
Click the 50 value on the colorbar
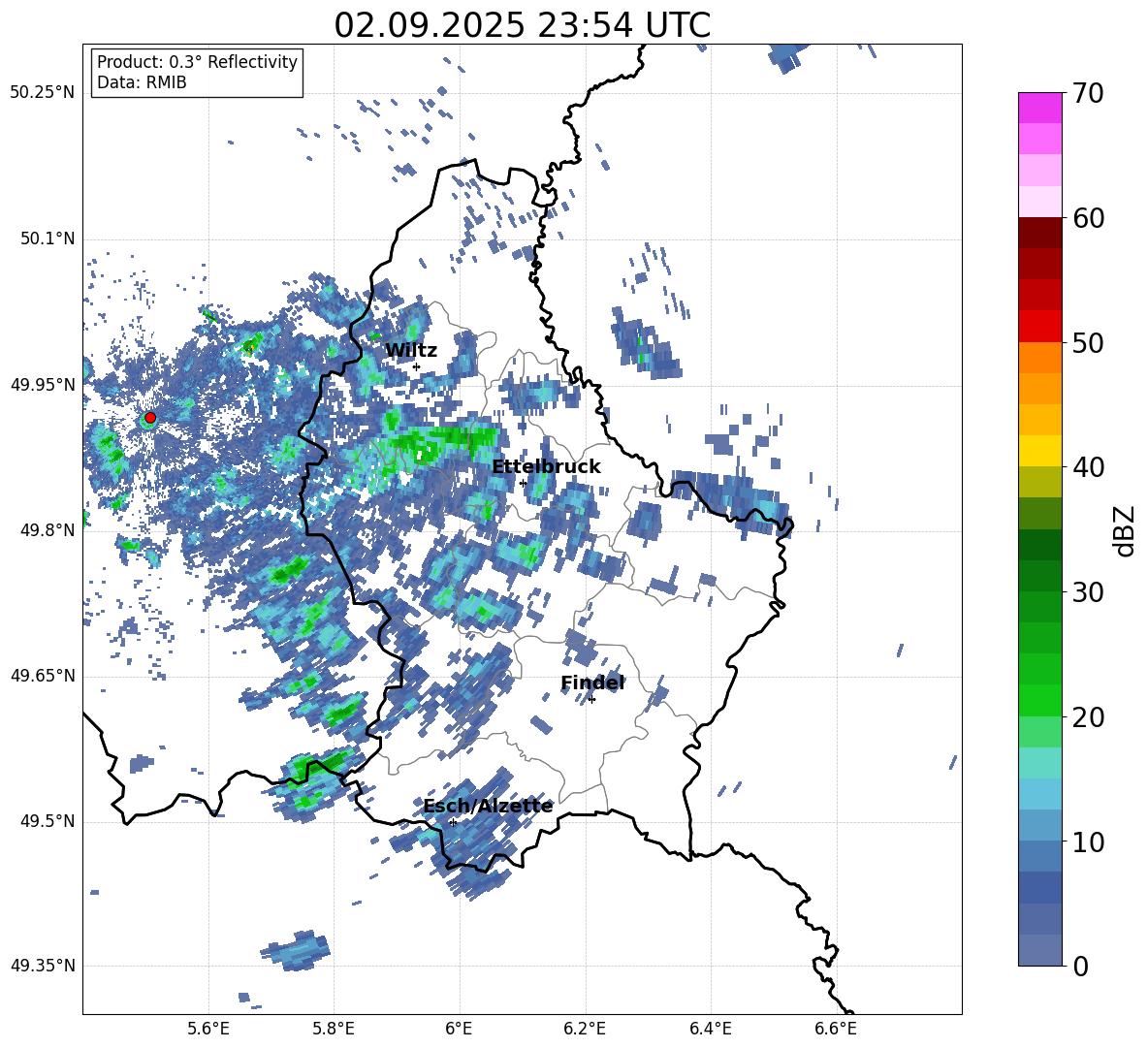1088,342
